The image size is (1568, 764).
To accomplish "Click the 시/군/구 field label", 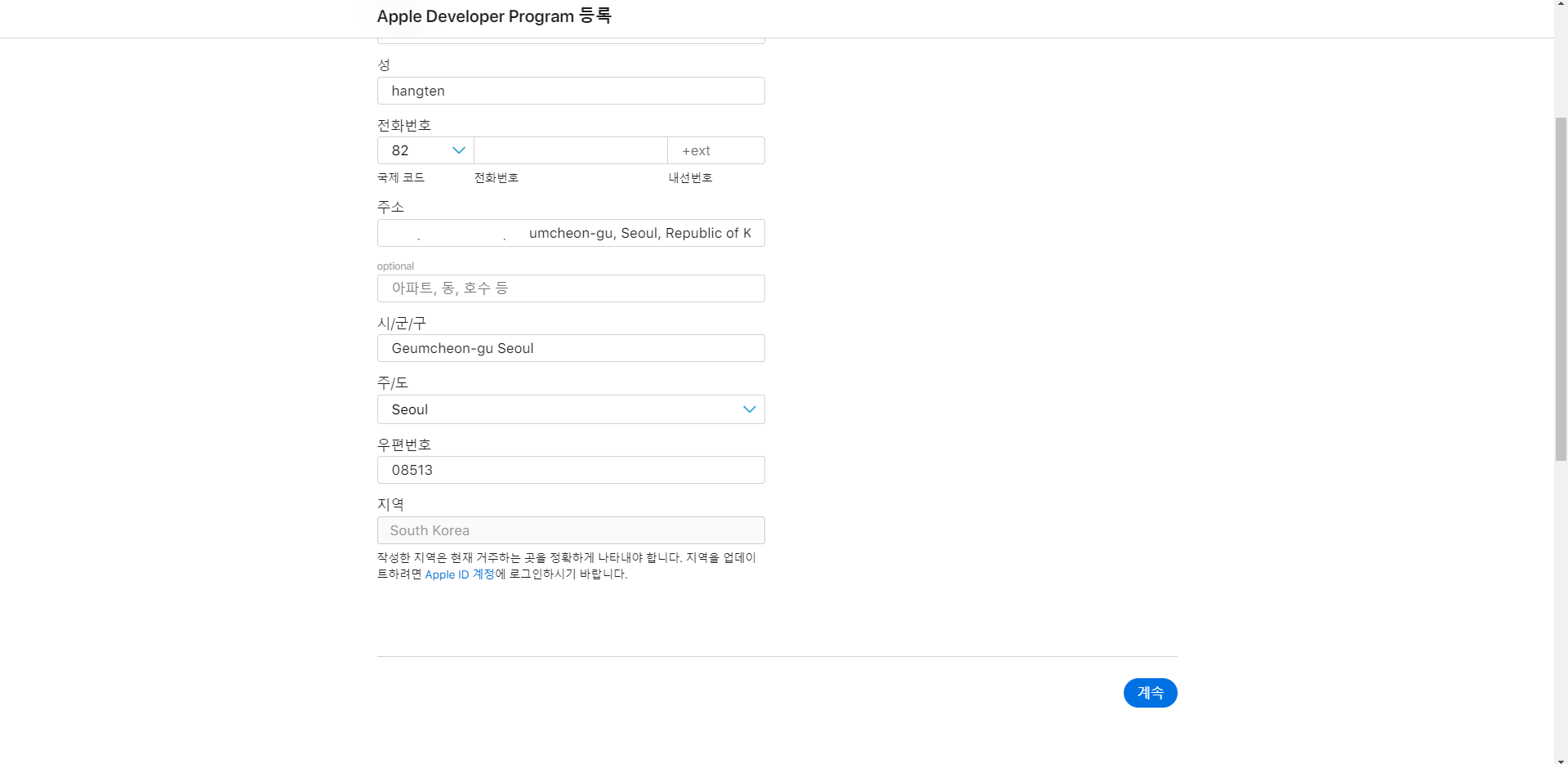I will 402,323.
